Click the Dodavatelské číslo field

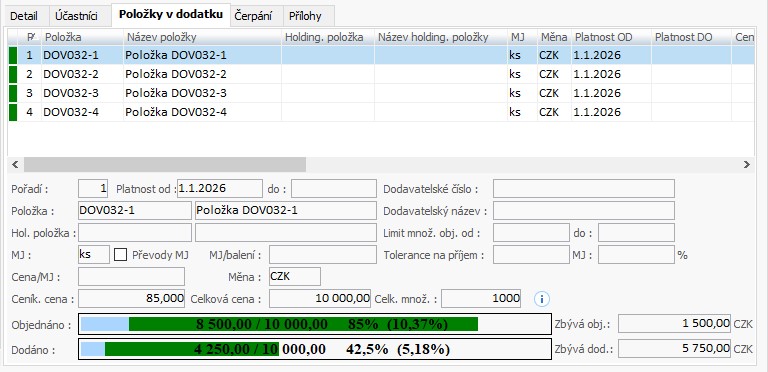pyautogui.click(x=584, y=188)
